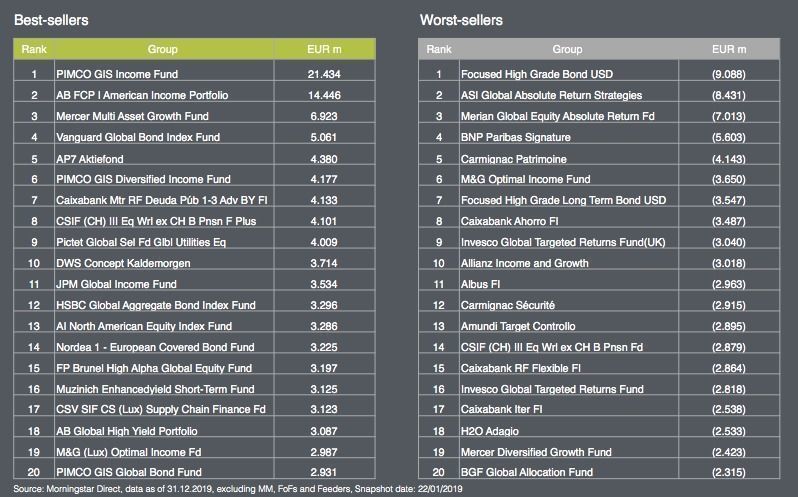Select Merian Global Equity Absolute Return Fd
This screenshot has width=798, height=497.
557,116
